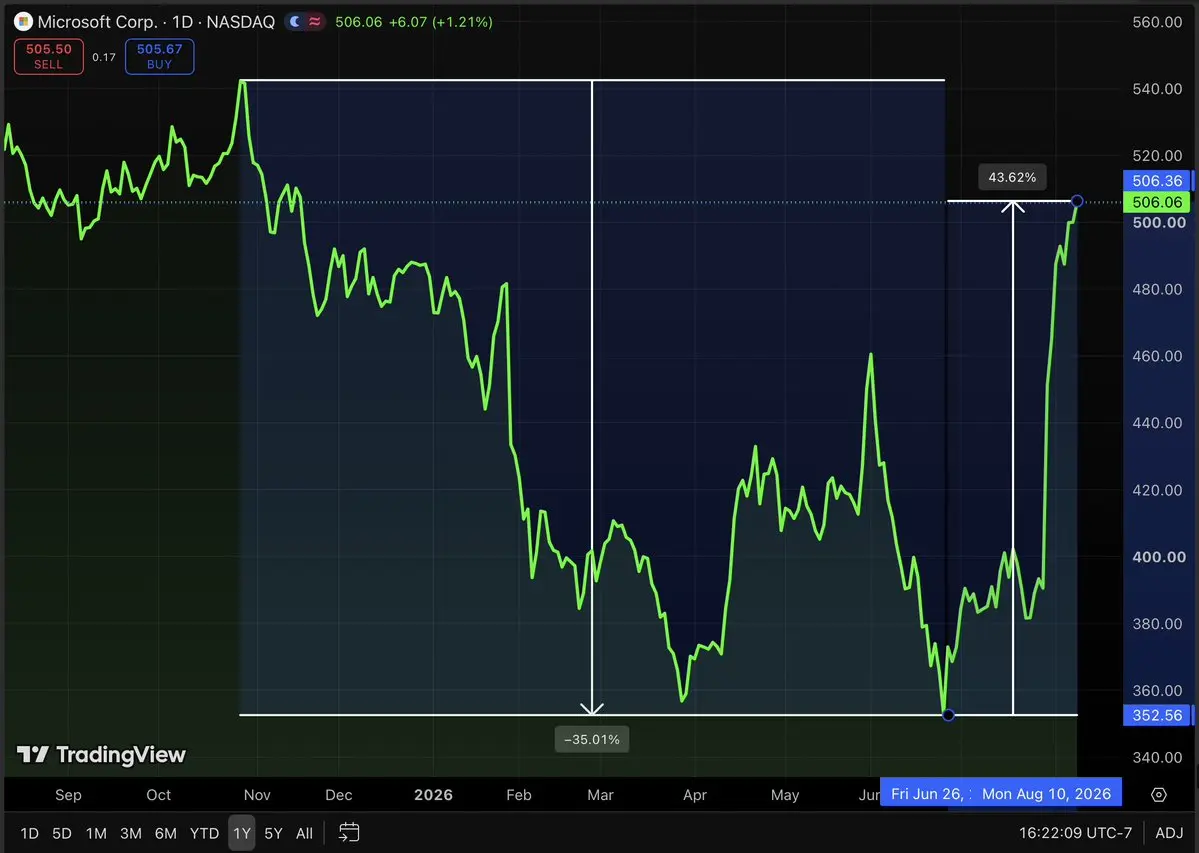Click the May label on the time axis
The width and height of the screenshot is (1199, 853).
(x=785, y=795)
